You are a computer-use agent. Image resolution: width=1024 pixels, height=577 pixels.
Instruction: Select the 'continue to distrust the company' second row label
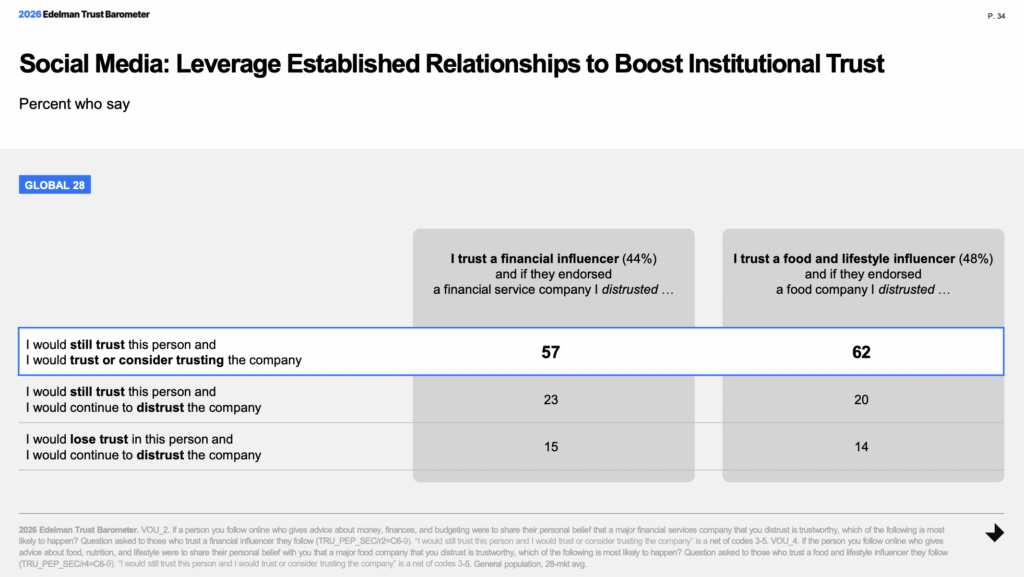pos(143,400)
